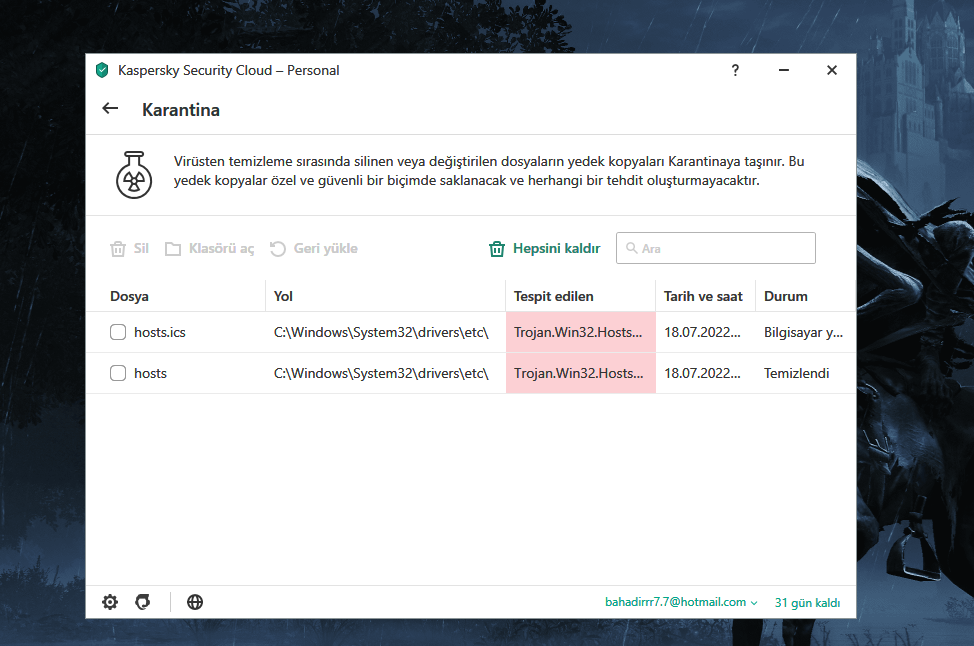This screenshot has width=974, height=646.
Task: Sort by the Yol column header
Action: [283, 296]
